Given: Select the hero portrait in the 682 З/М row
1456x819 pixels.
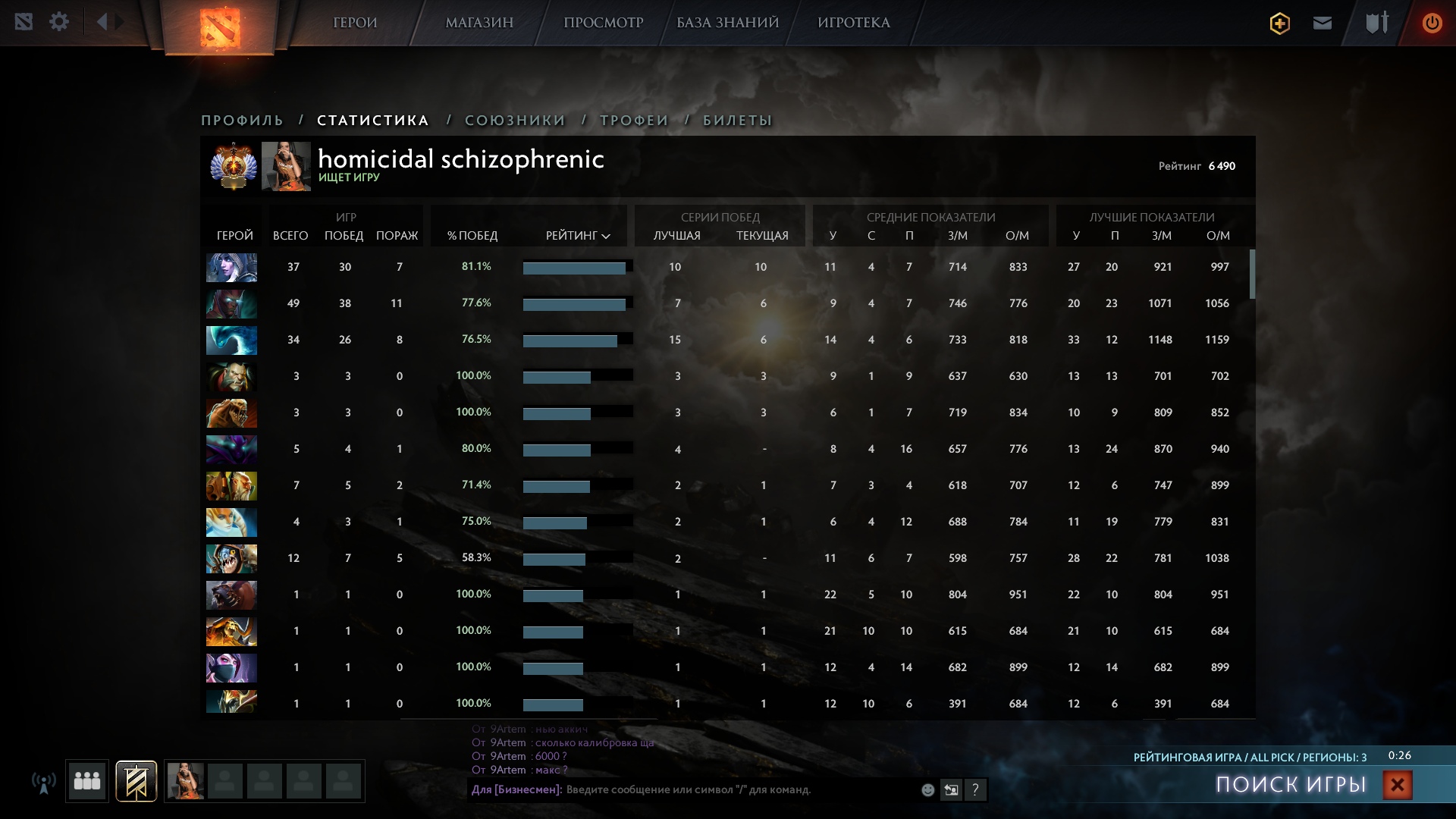Looking at the screenshot, I should [x=231, y=668].
